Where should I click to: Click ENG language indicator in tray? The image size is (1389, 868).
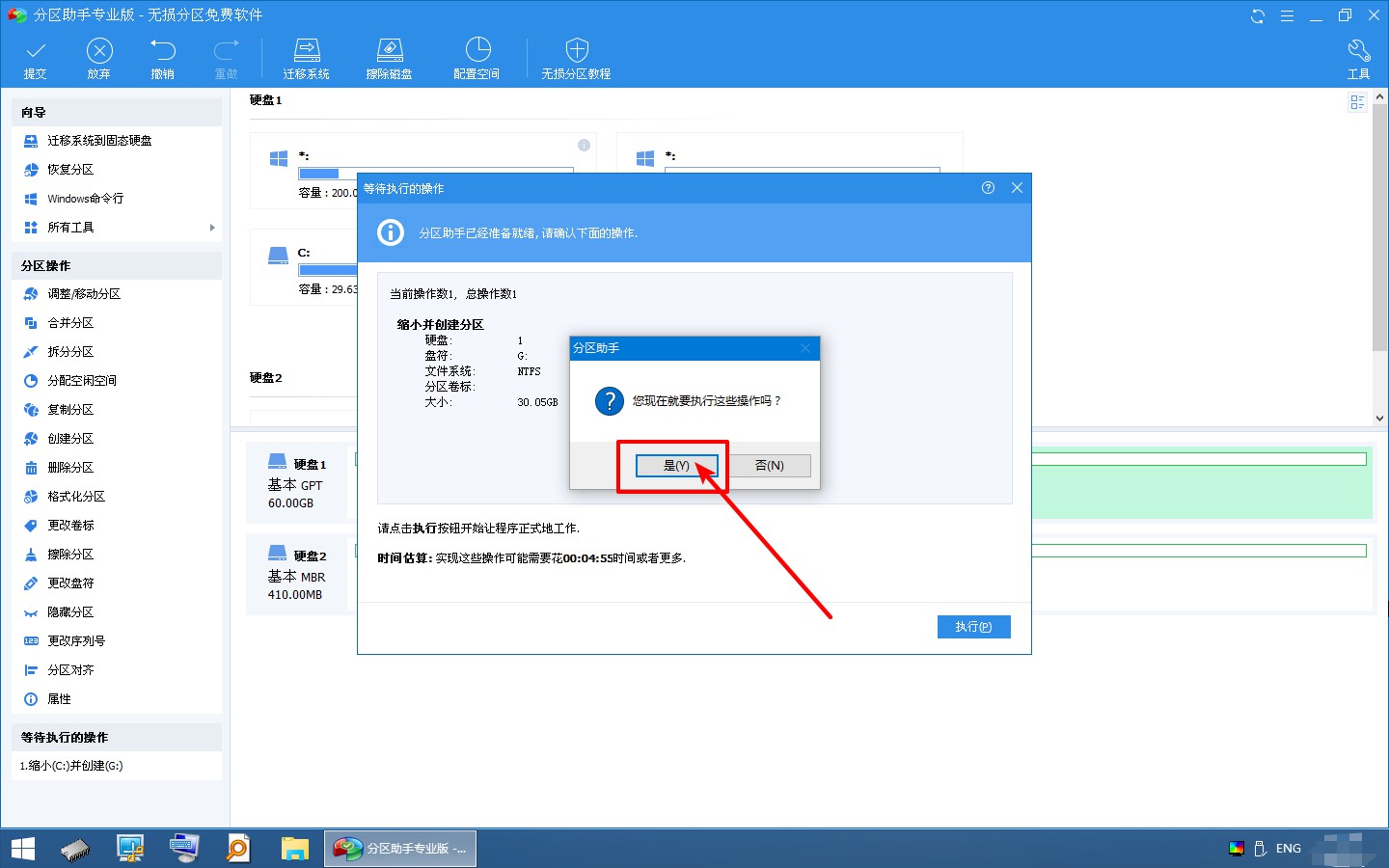1289,849
